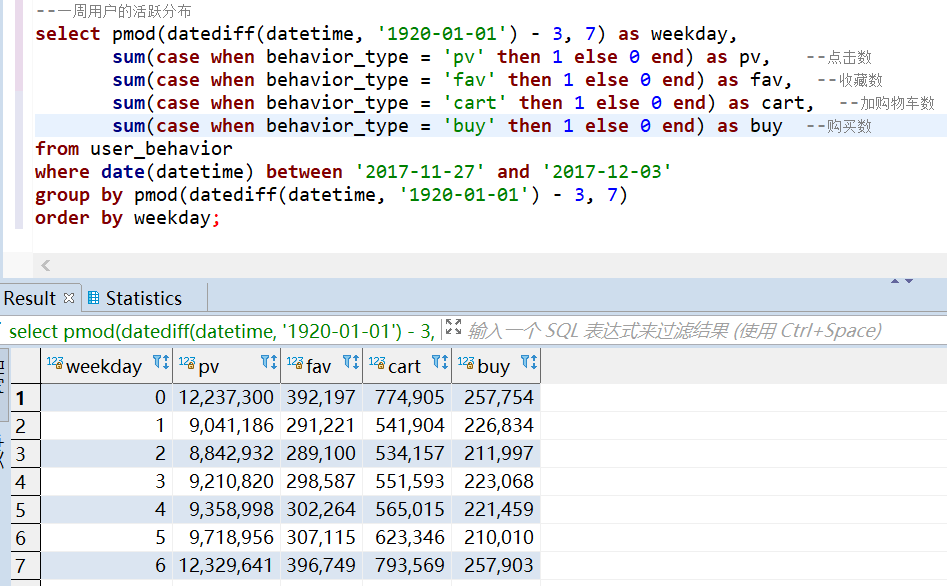
Task: Click fav cell 302,264
Action: 321,509
